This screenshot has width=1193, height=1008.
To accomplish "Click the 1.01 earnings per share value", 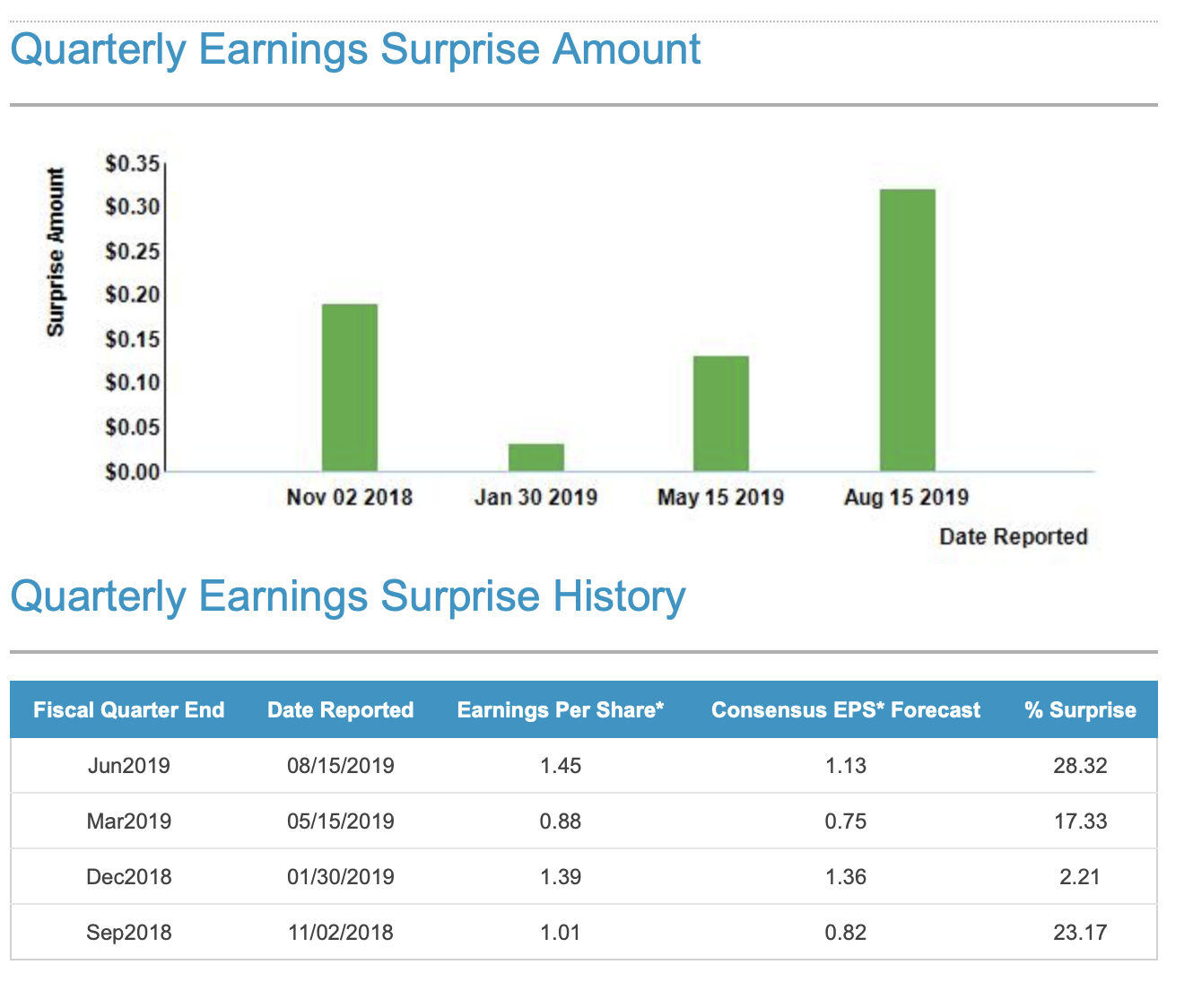I will tap(561, 933).
